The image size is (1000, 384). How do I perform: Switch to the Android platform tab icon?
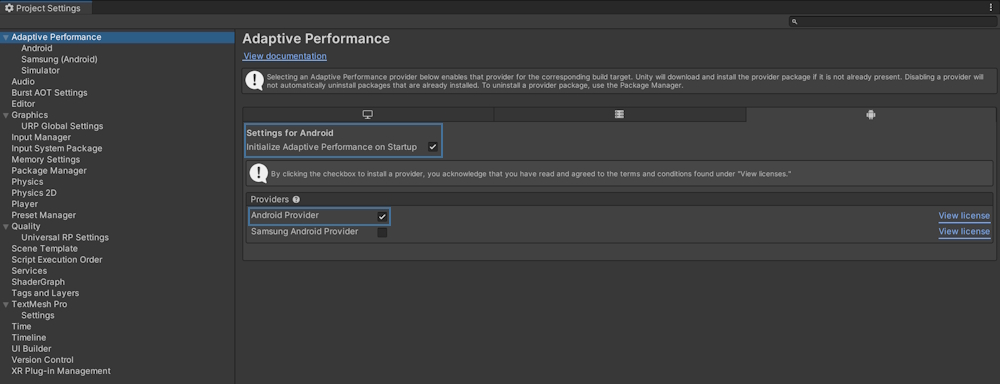(x=871, y=115)
